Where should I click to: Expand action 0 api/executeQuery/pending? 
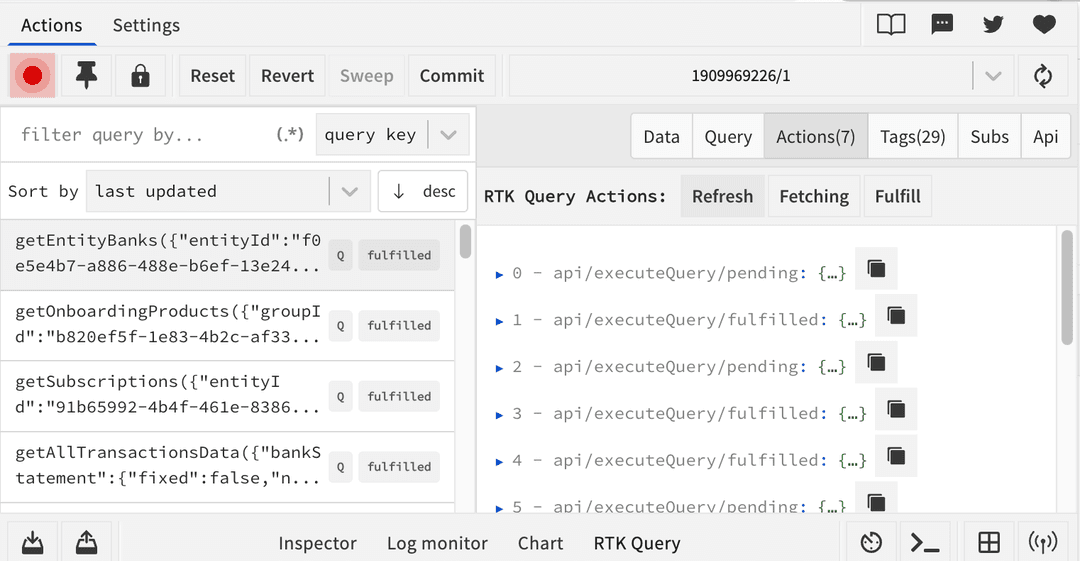[499, 274]
